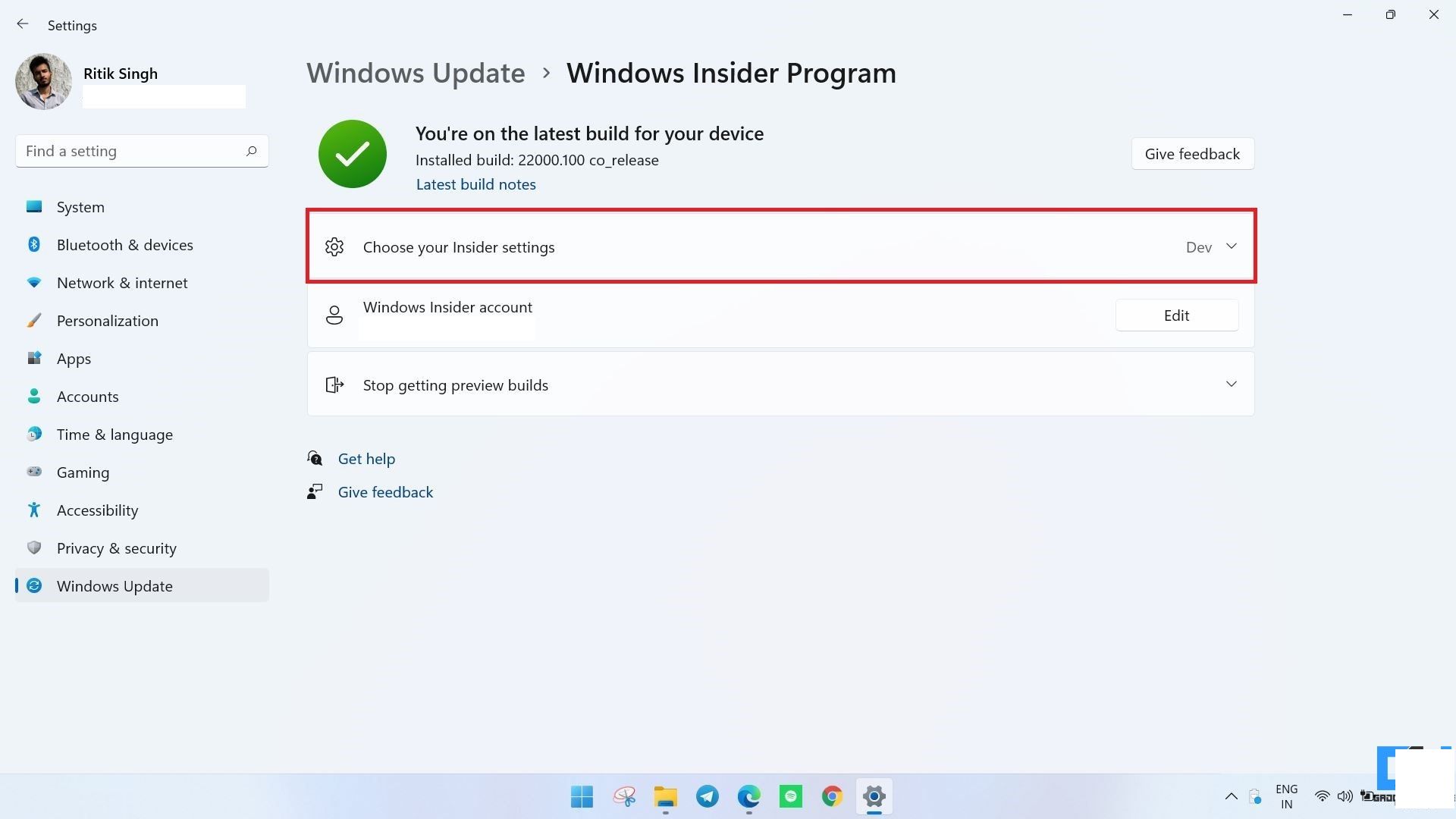
Task: Click Edit Windows Insider account
Action: 1176,315
